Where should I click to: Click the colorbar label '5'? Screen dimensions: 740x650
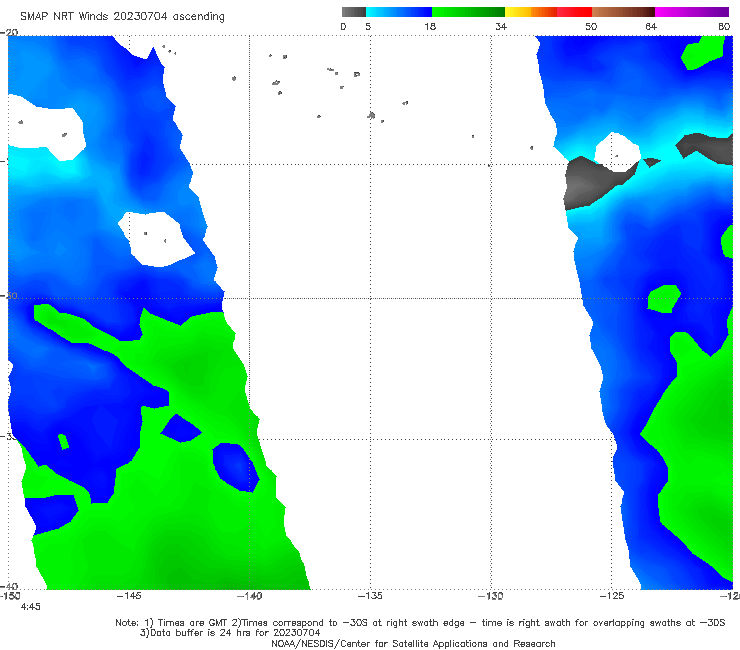(x=368, y=26)
